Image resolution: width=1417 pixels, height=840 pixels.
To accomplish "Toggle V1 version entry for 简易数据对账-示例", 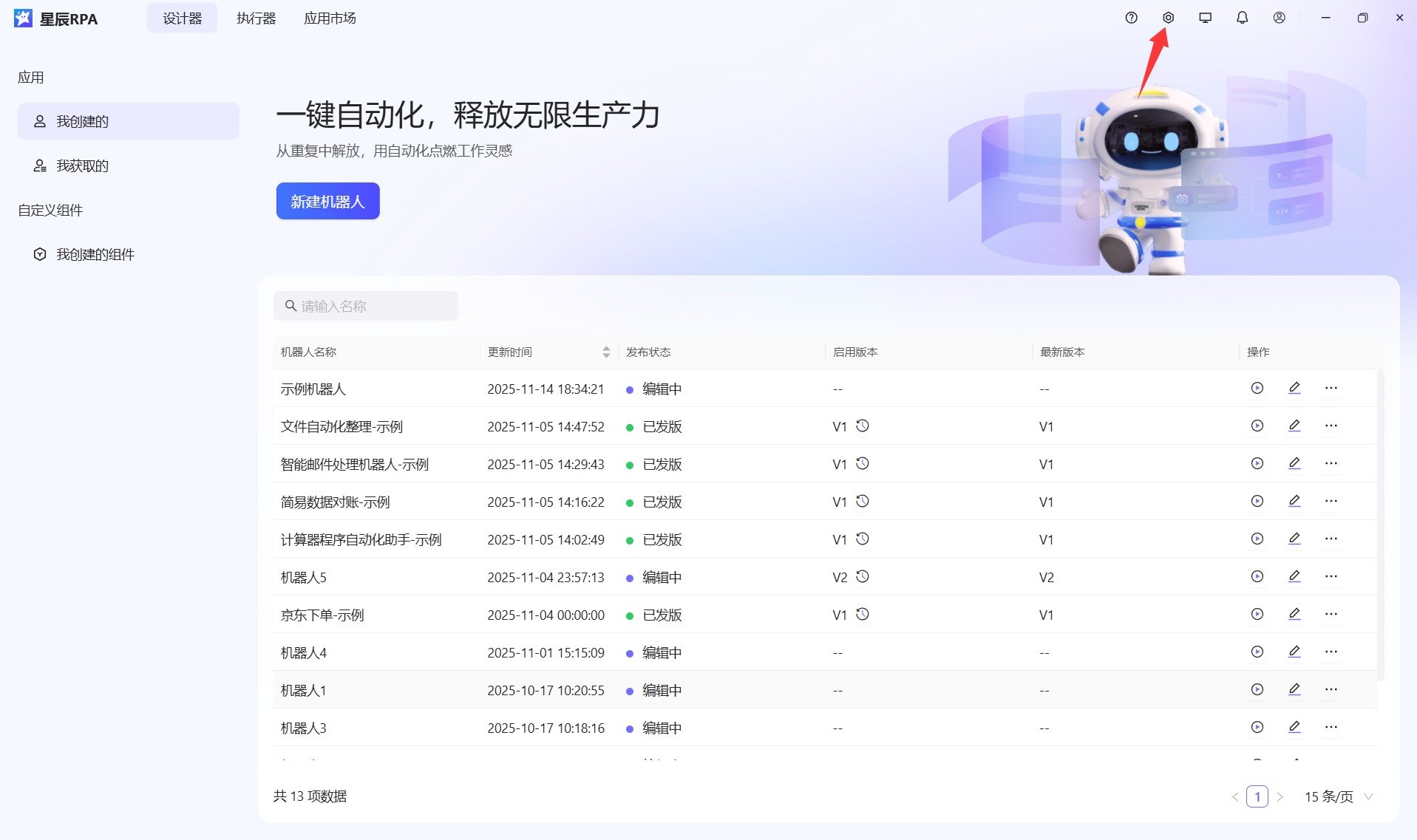I will point(840,501).
